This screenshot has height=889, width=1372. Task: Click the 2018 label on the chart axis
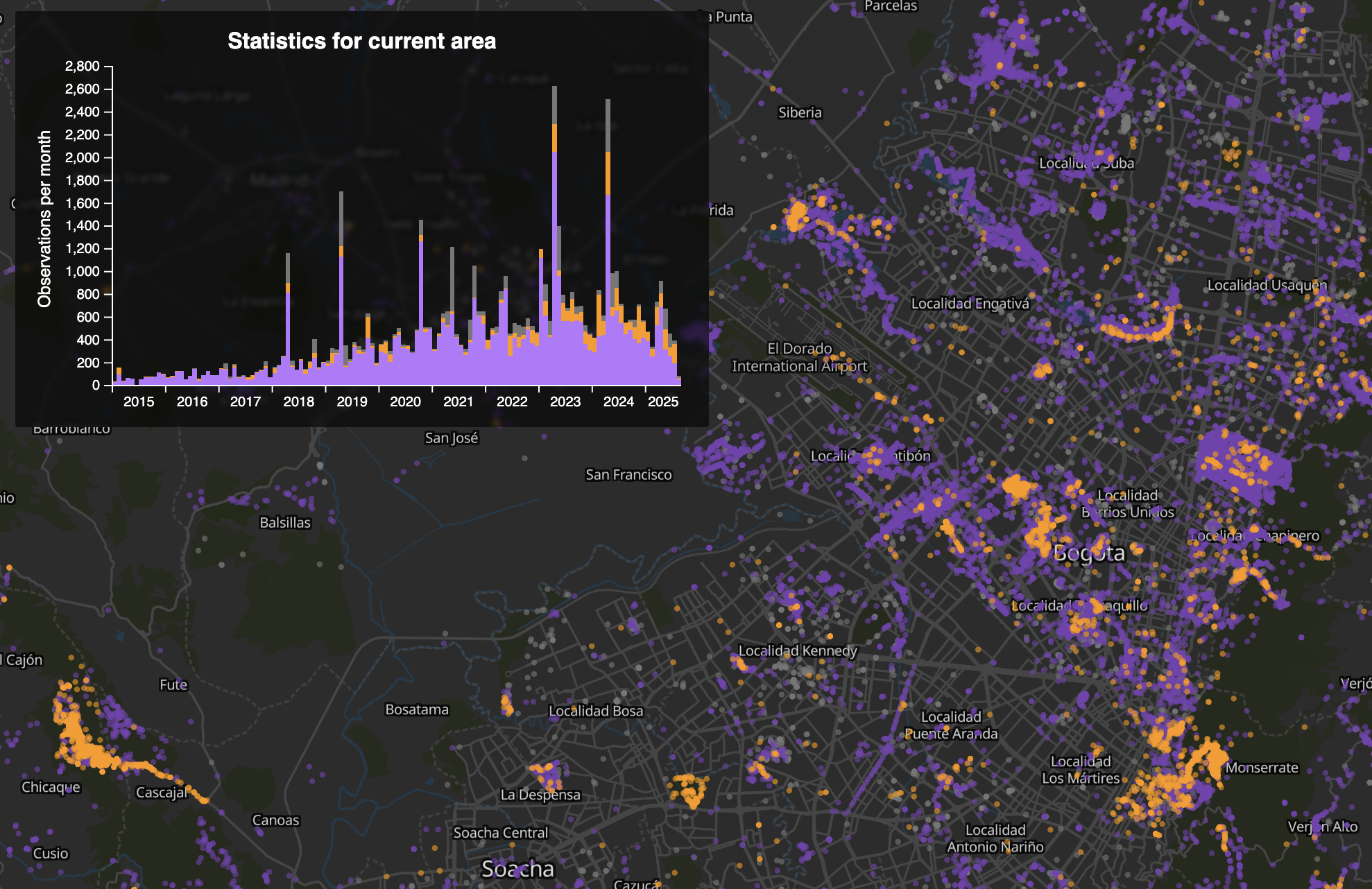pos(299,402)
